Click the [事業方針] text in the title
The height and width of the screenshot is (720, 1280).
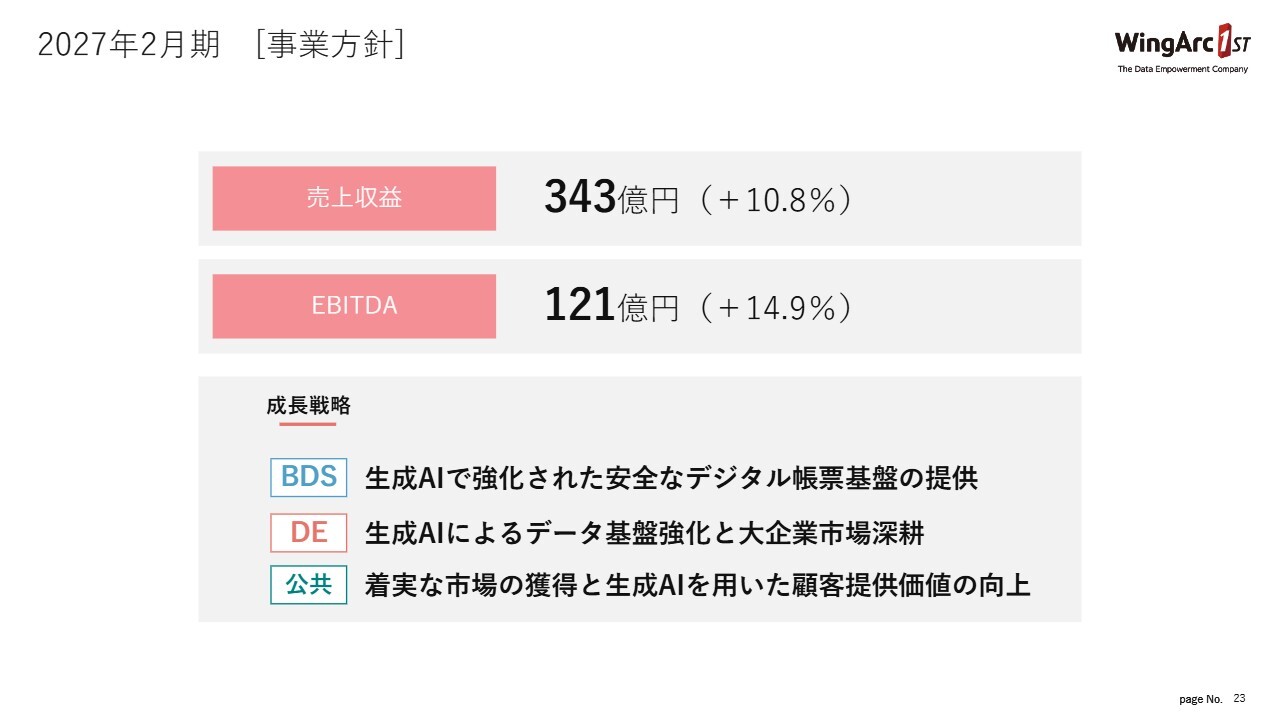click(330, 45)
